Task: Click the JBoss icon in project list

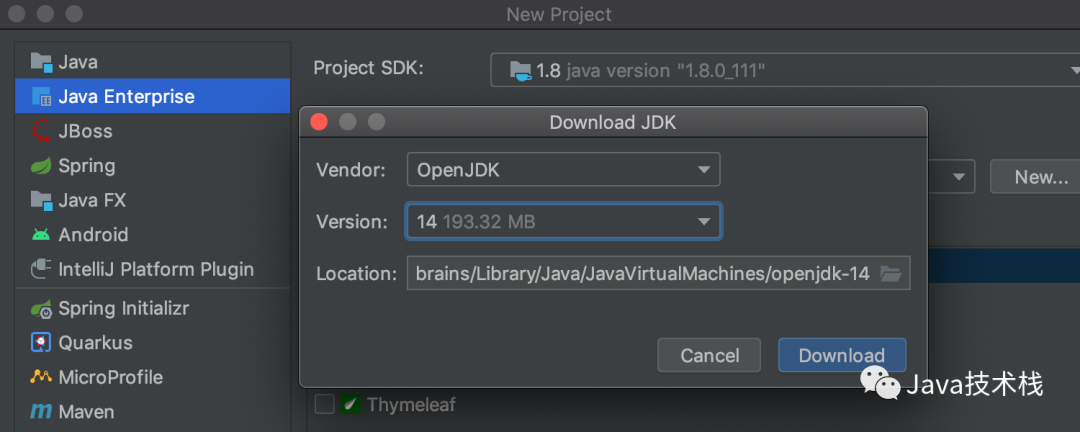Action: [x=41, y=131]
